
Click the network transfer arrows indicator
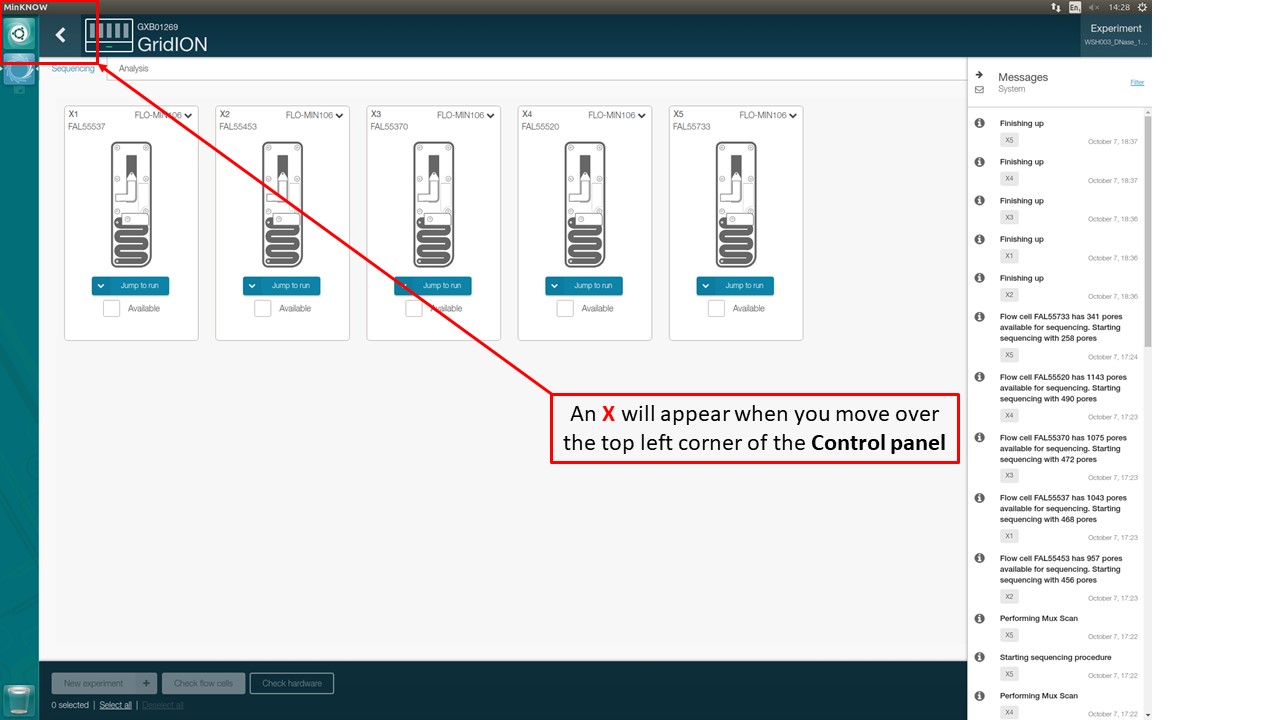pyautogui.click(x=1056, y=7)
